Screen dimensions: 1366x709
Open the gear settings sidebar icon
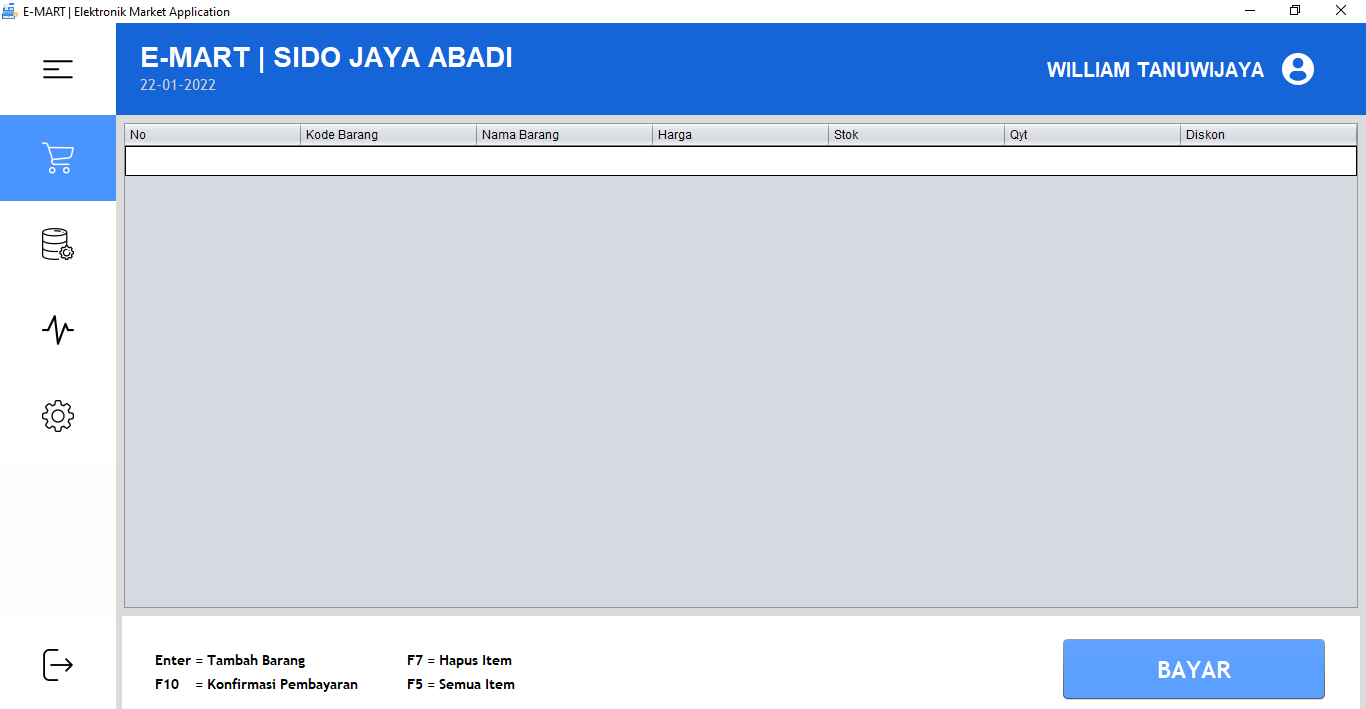coord(57,416)
